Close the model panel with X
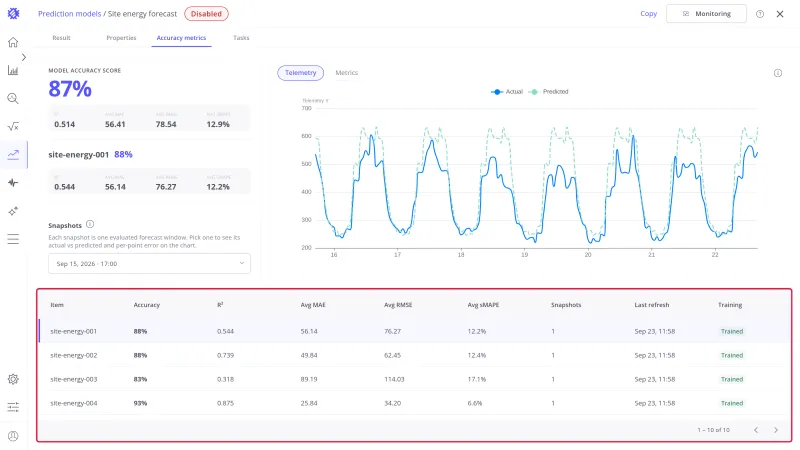The image size is (800, 450). (780, 14)
